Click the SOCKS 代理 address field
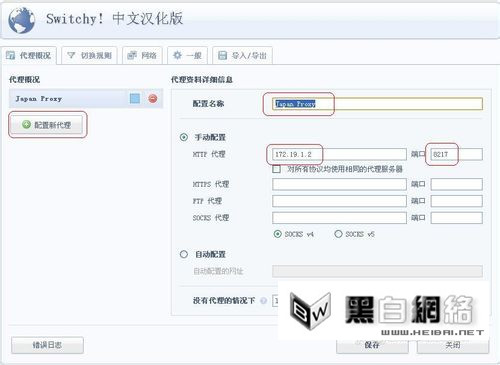 [x=339, y=218]
